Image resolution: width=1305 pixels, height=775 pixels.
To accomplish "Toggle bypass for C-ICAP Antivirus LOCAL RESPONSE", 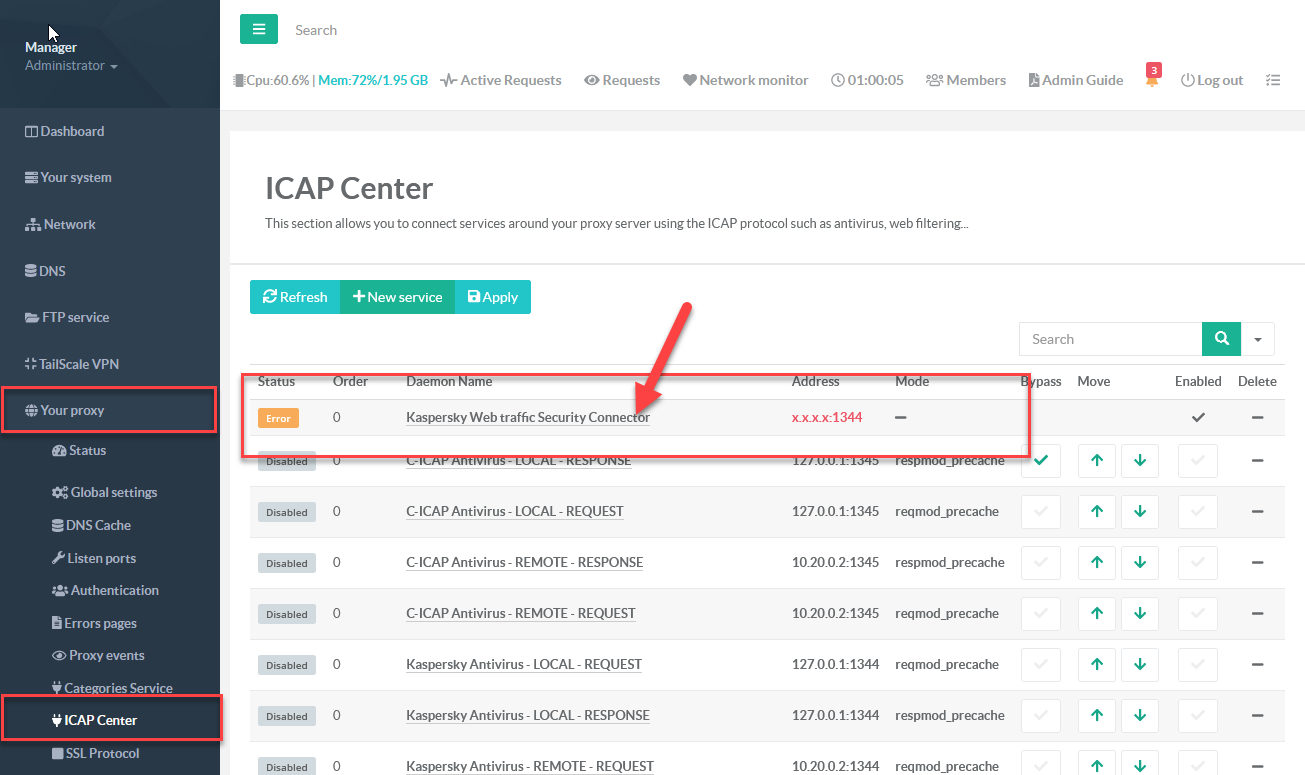I will (1041, 461).
